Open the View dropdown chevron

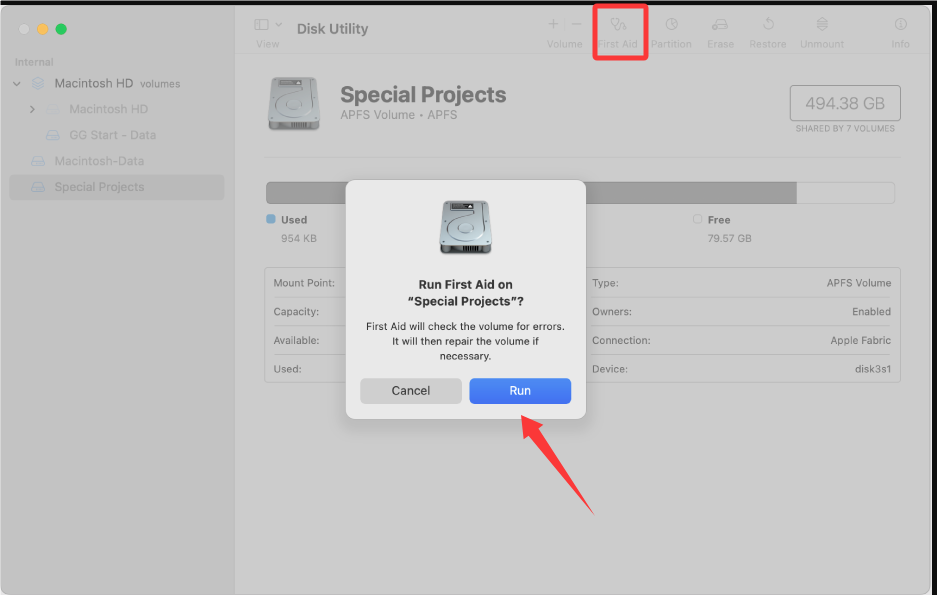pos(278,24)
